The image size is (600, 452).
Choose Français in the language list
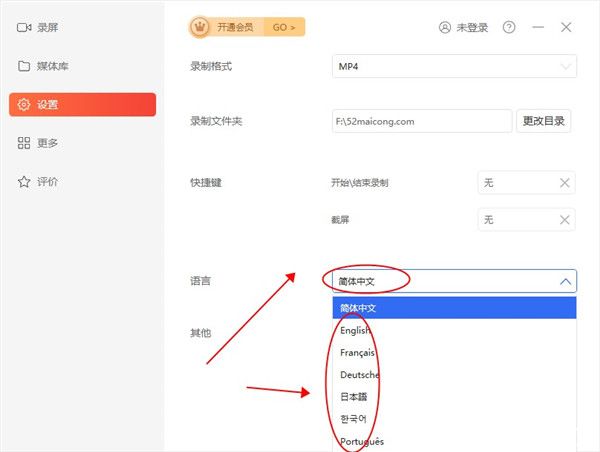tap(357, 353)
